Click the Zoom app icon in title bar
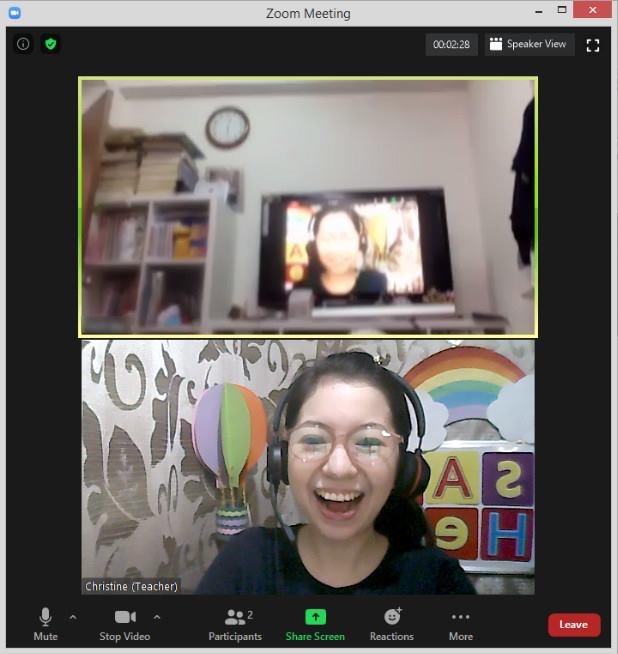The width and height of the screenshot is (618, 654). (14, 12)
